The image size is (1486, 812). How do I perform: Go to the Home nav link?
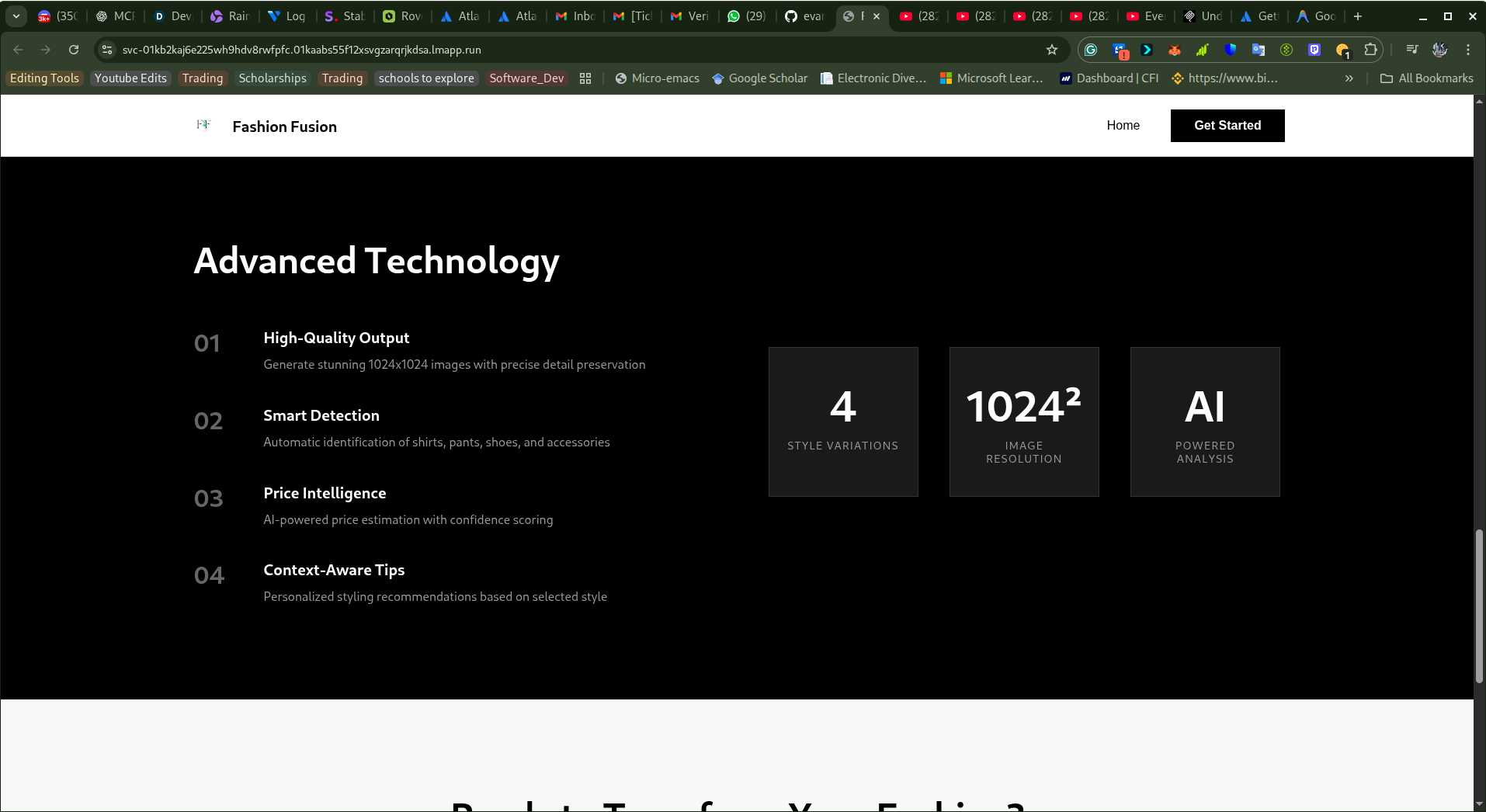(x=1123, y=126)
